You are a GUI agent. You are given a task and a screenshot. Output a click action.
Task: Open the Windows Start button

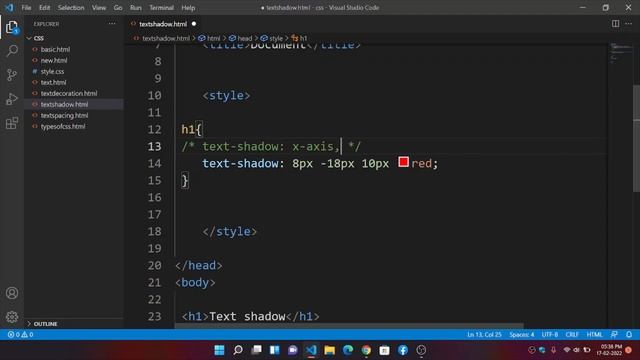coord(219,350)
